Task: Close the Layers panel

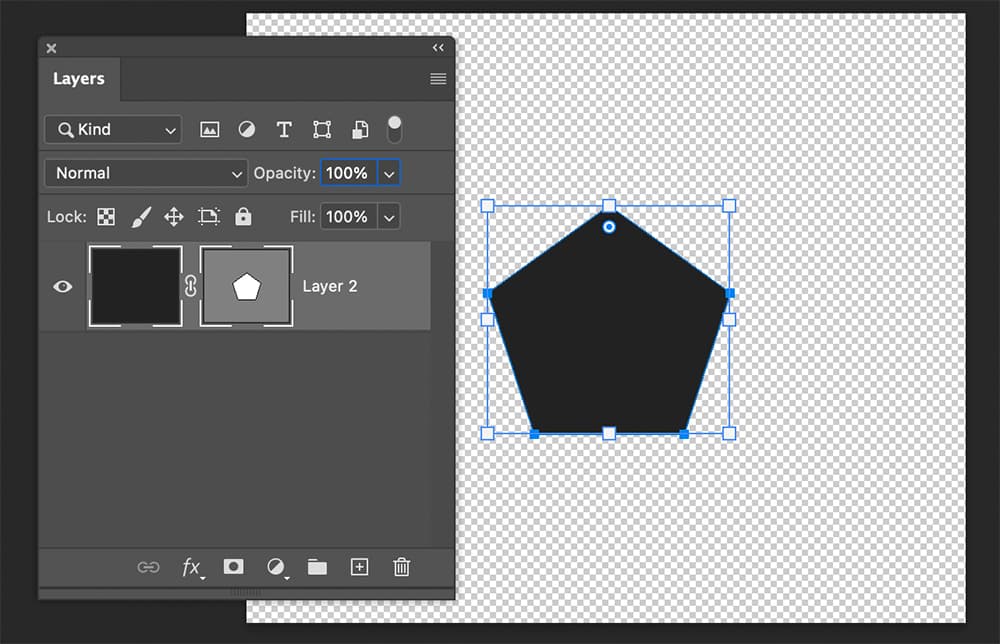Action: pyautogui.click(x=52, y=48)
